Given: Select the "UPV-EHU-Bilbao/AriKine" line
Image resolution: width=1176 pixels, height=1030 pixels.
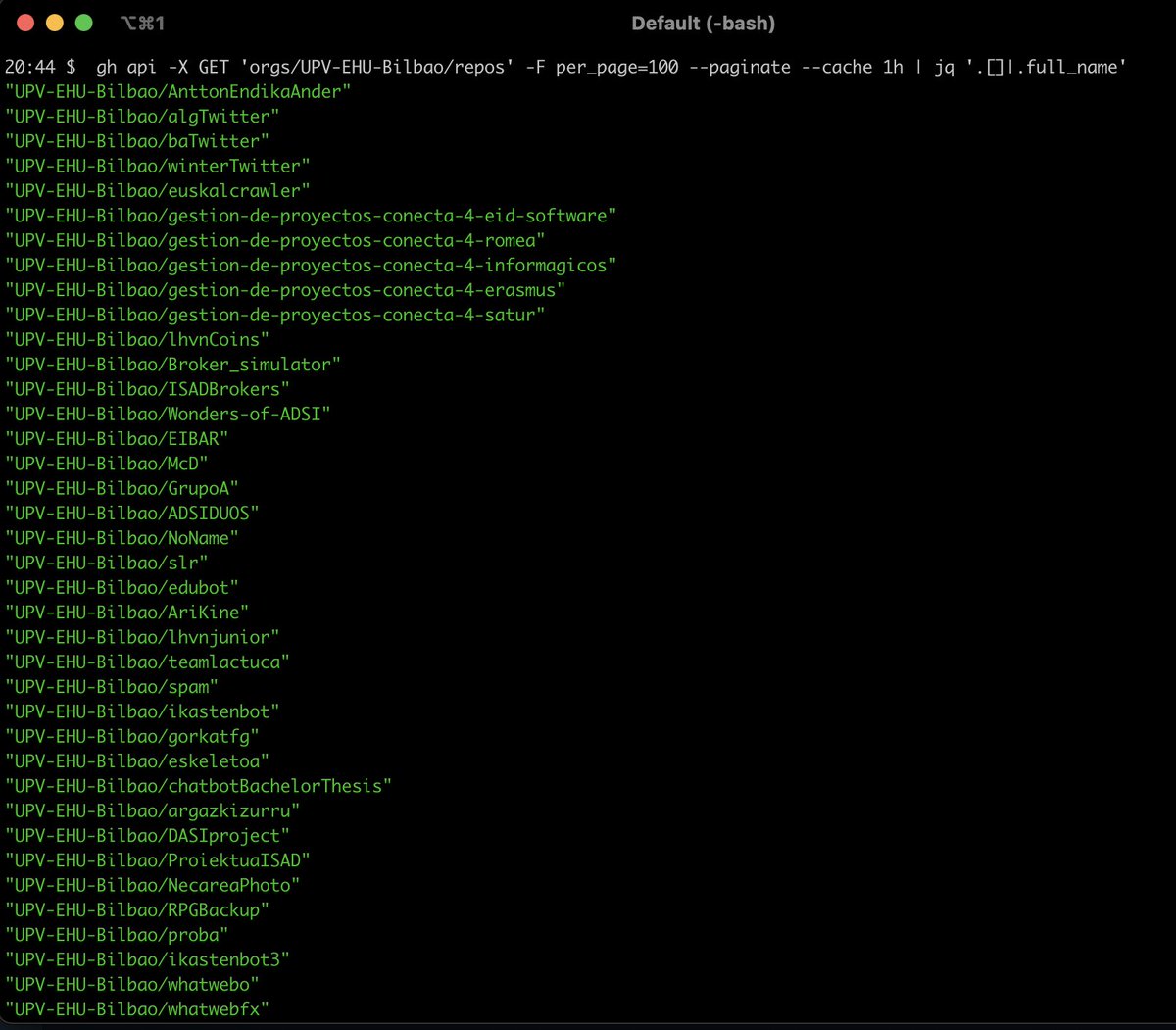Looking at the screenshot, I should tap(127, 613).
